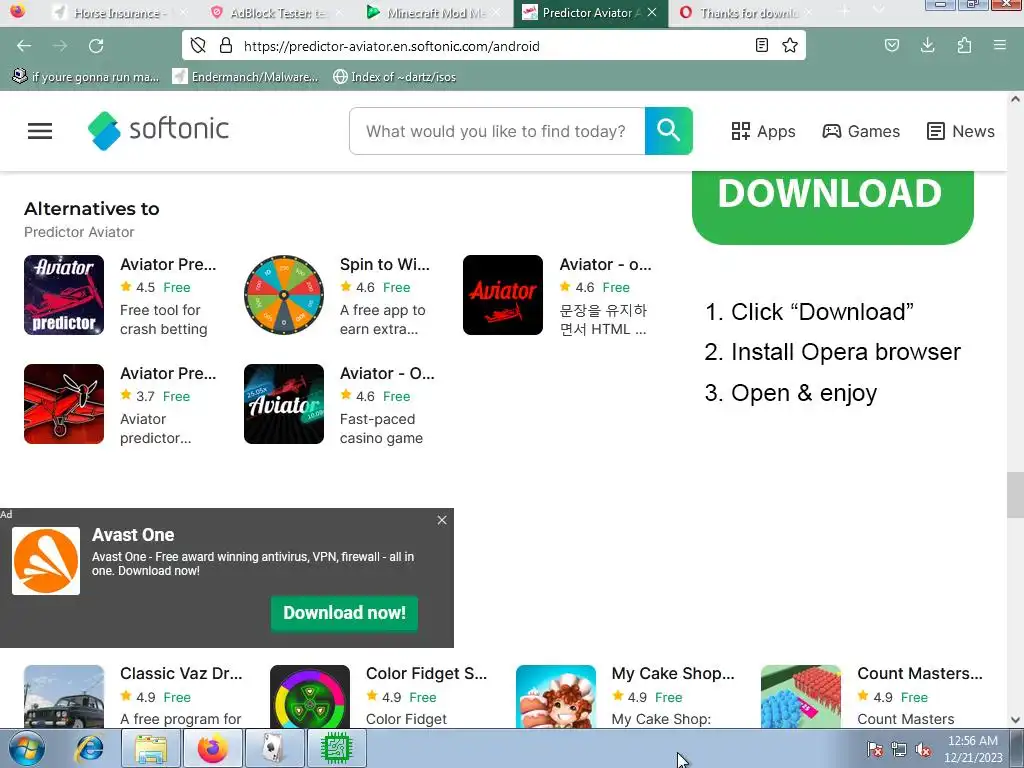The width and height of the screenshot is (1024, 768).
Task: Click the Avast One "Download now!" button
Action: pyautogui.click(x=344, y=613)
